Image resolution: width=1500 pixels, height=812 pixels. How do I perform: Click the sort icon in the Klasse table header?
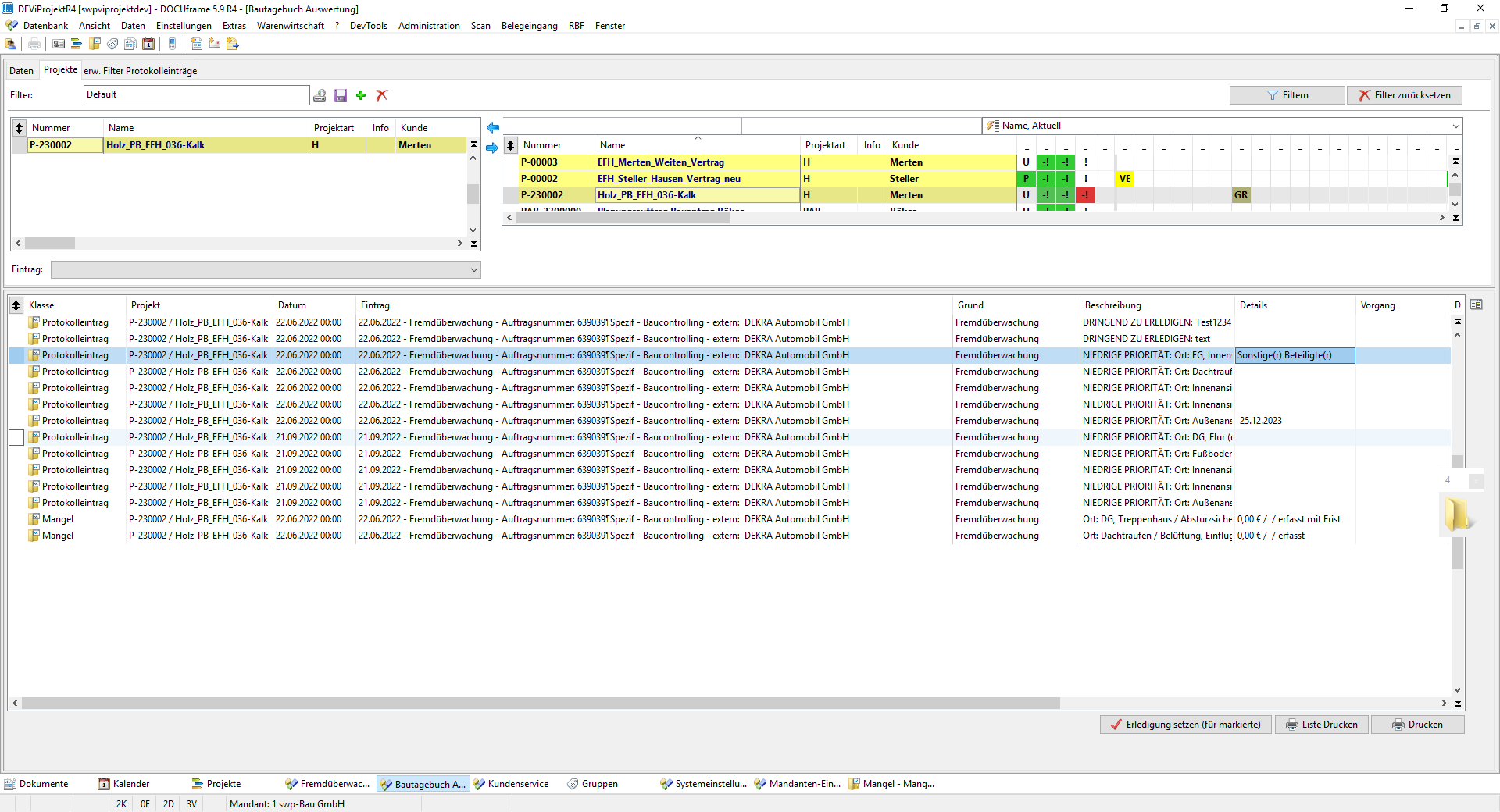(16, 305)
